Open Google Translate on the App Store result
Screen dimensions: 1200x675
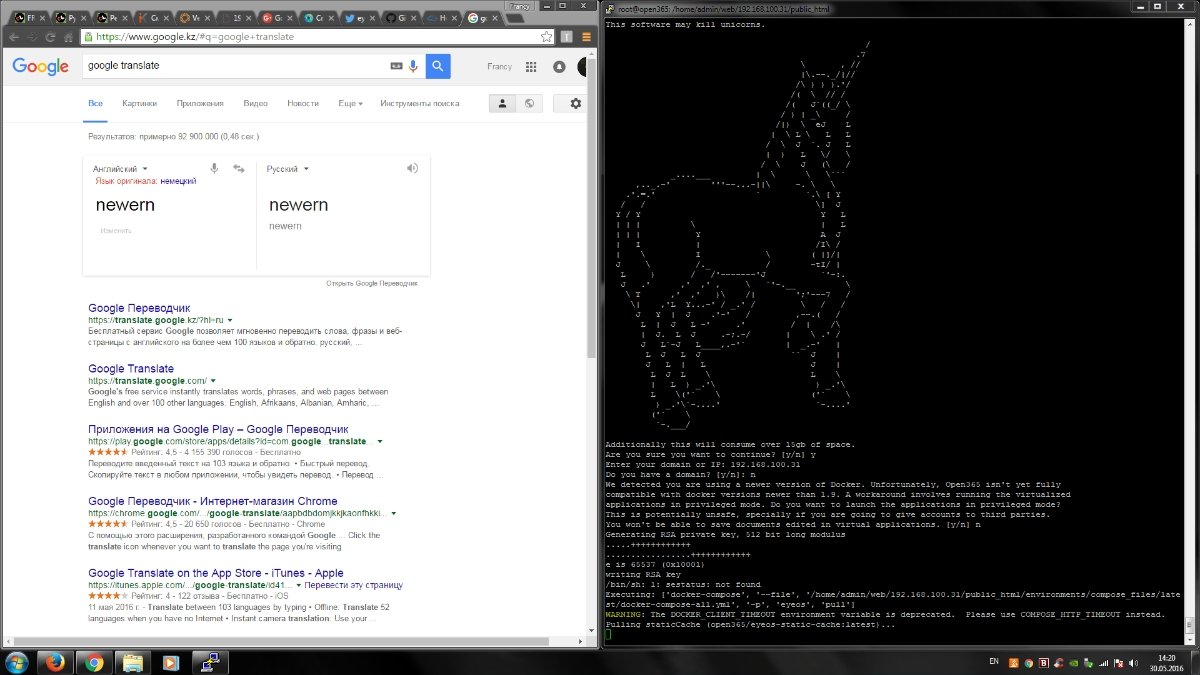(216, 573)
